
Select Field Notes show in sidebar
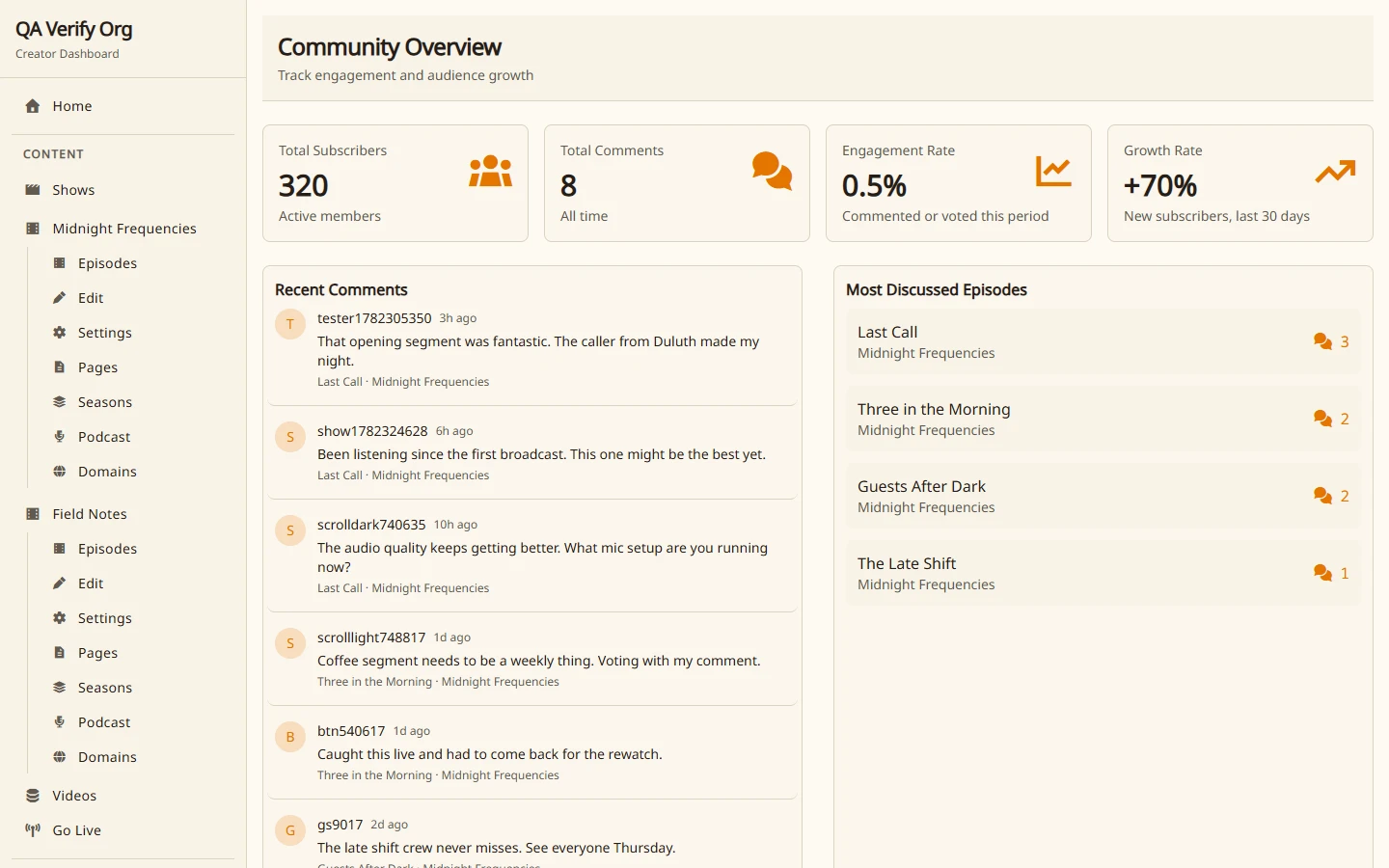[x=123, y=514]
